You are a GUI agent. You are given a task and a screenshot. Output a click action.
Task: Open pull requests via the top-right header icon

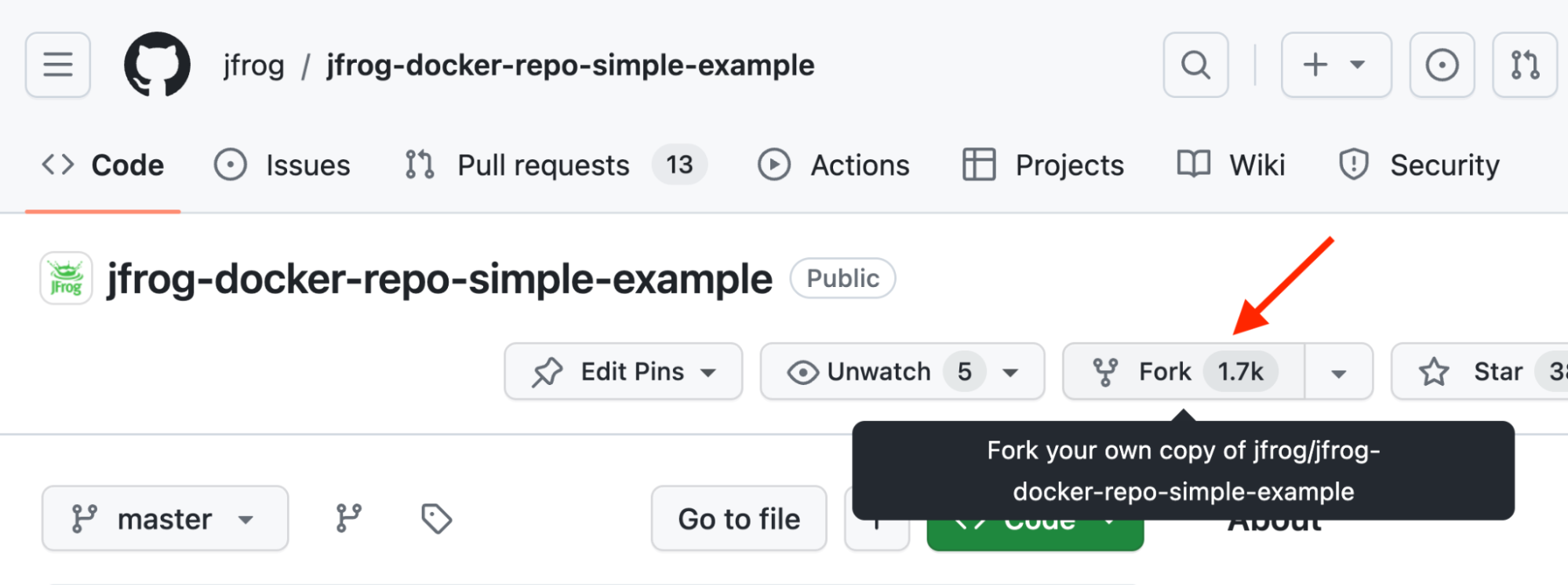point(1524,64)
